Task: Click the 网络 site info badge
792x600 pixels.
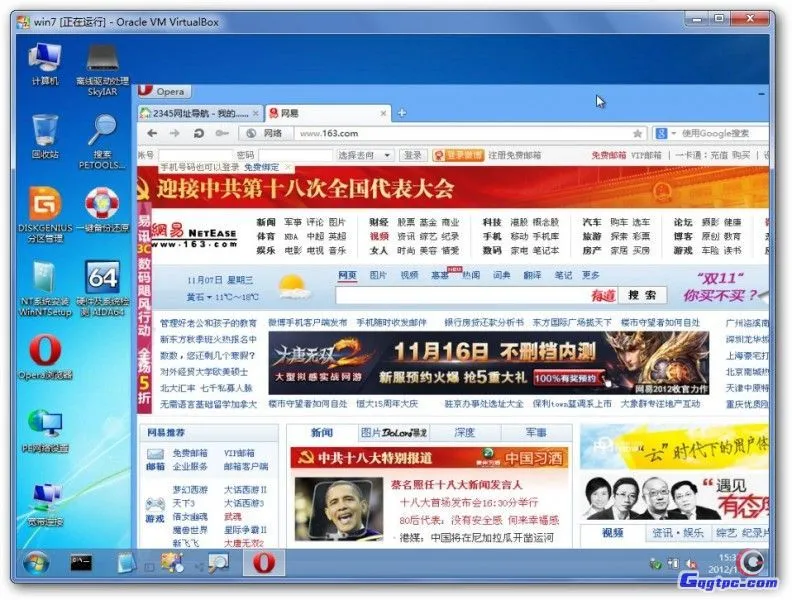Action: (266, 133)
